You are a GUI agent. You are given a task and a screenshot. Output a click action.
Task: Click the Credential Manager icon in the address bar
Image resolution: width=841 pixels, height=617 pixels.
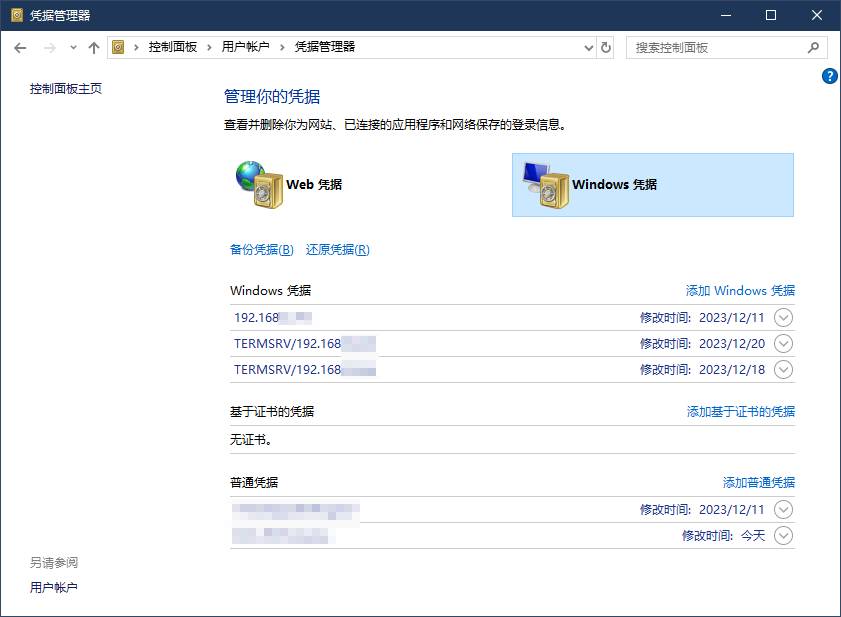(x=118, y=47)
